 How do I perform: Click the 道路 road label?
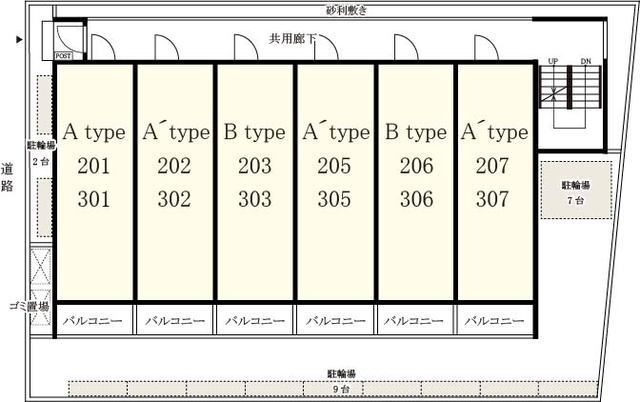click(x=7, y=177)
